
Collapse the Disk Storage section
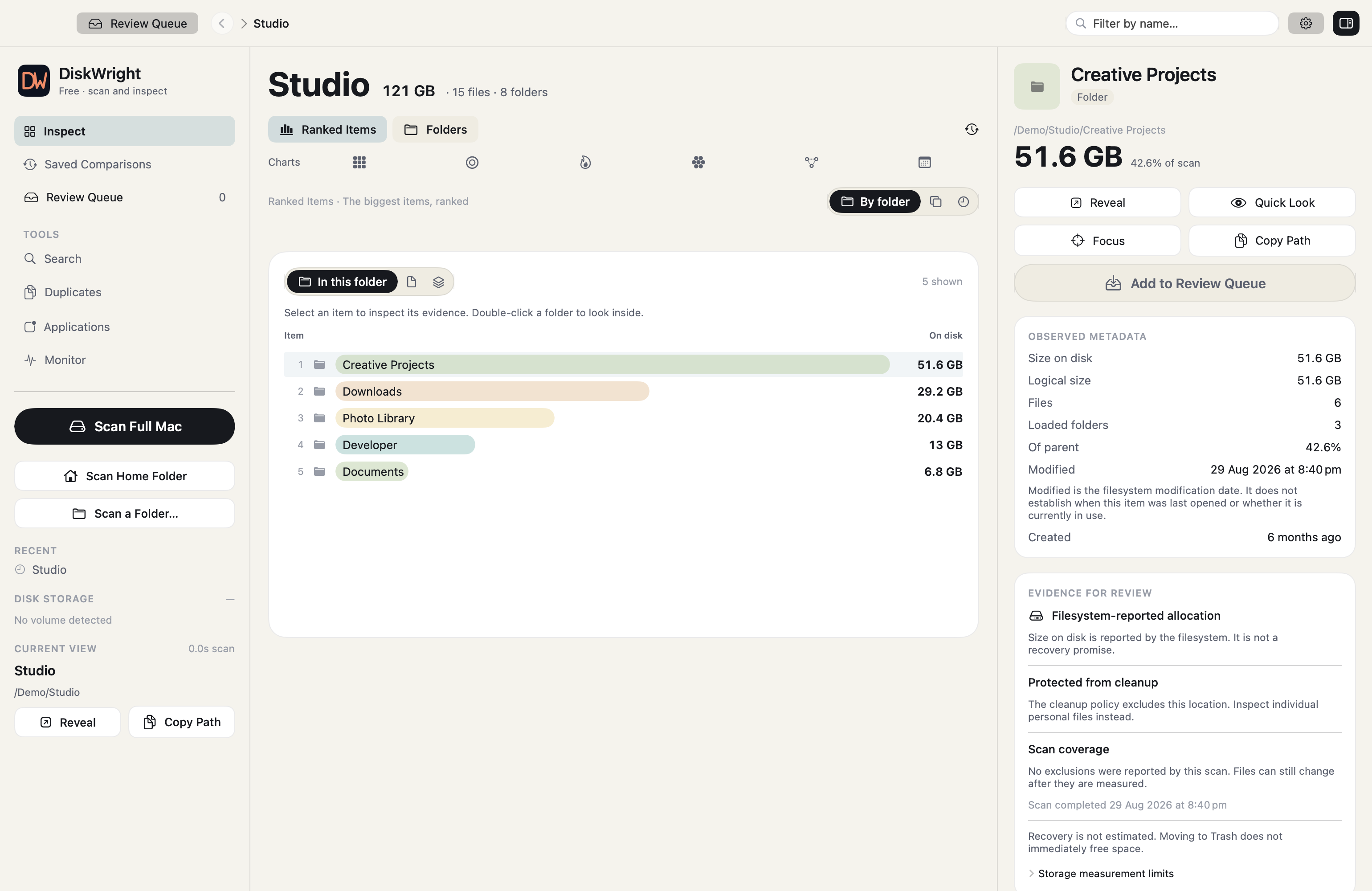(230, 599)
